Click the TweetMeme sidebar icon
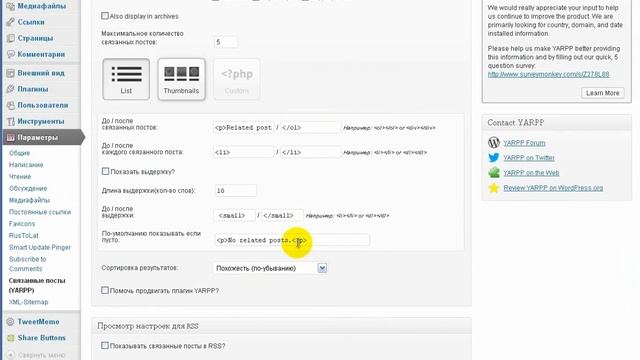 click(x=11, y=322)
